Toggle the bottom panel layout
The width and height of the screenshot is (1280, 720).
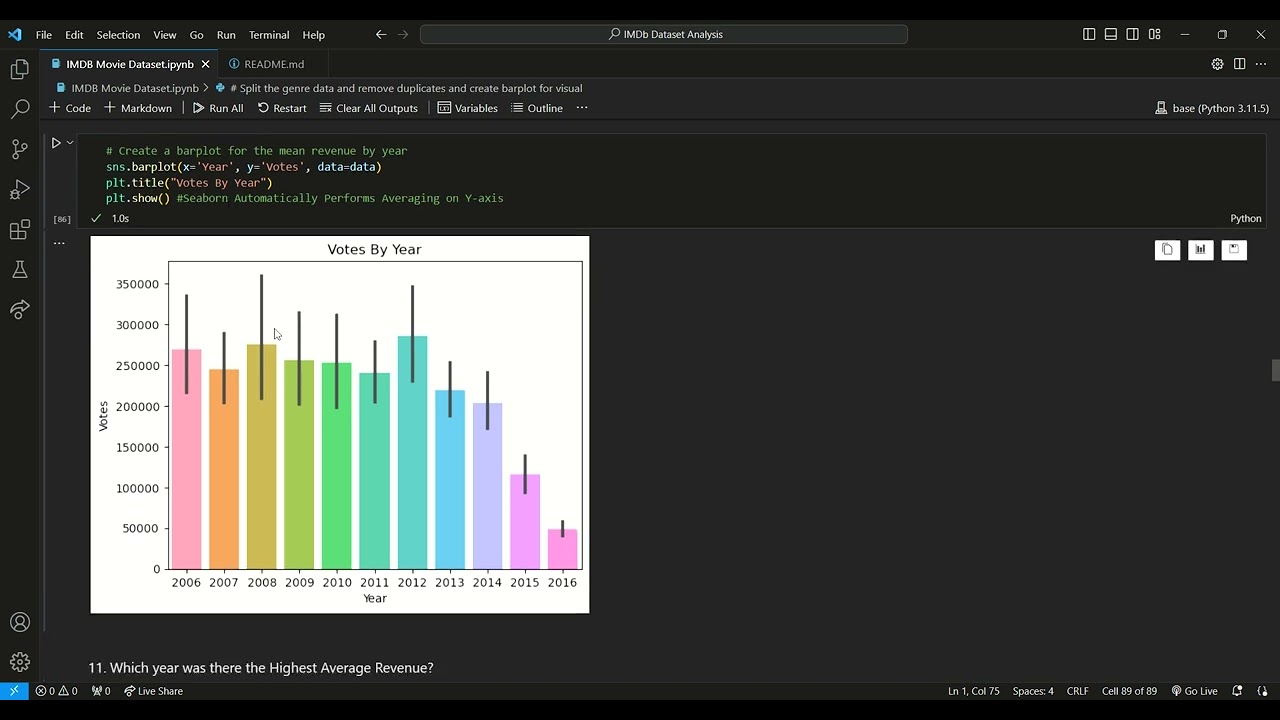(x=1111, y=34)
